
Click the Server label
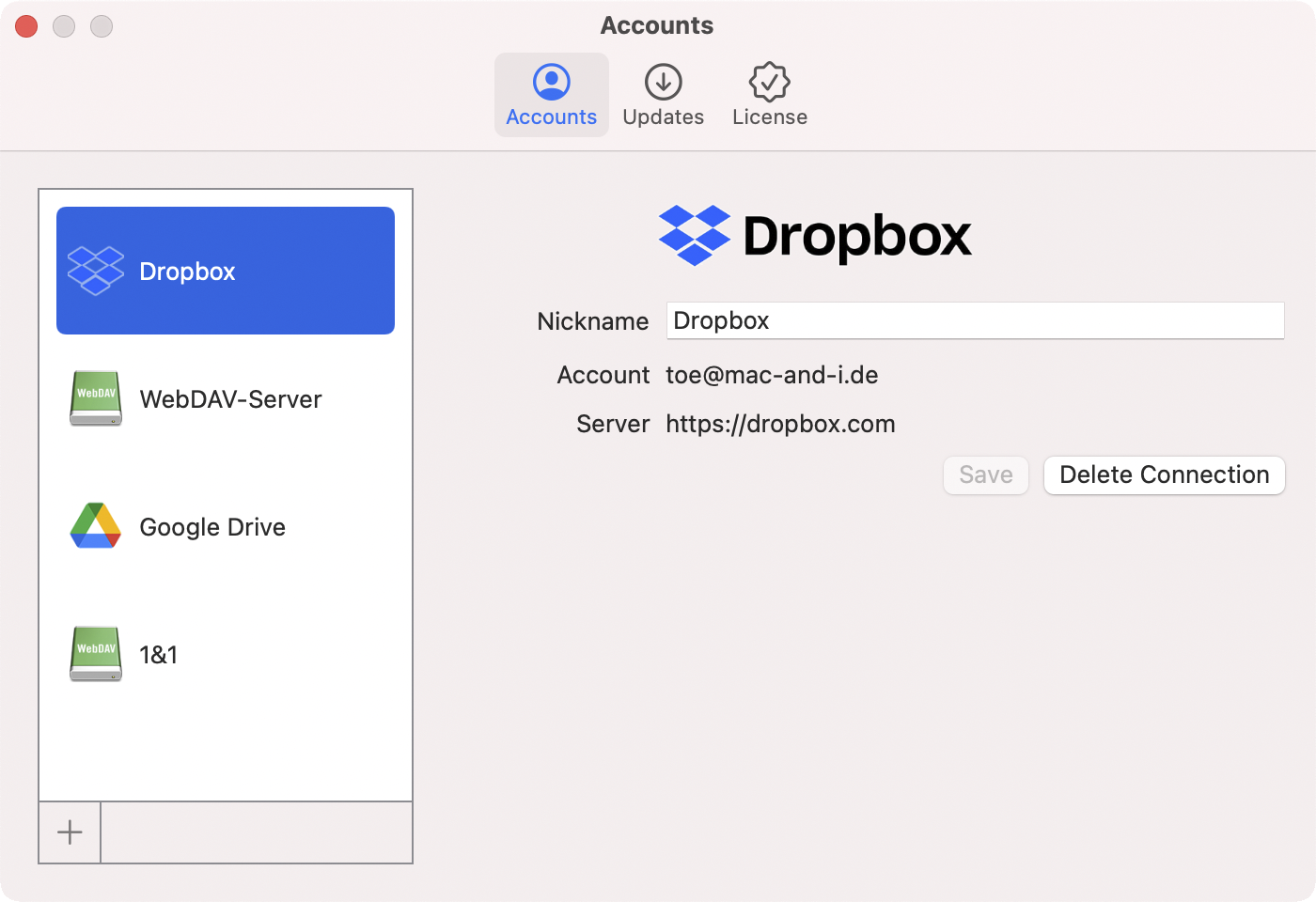pos(613,424)
